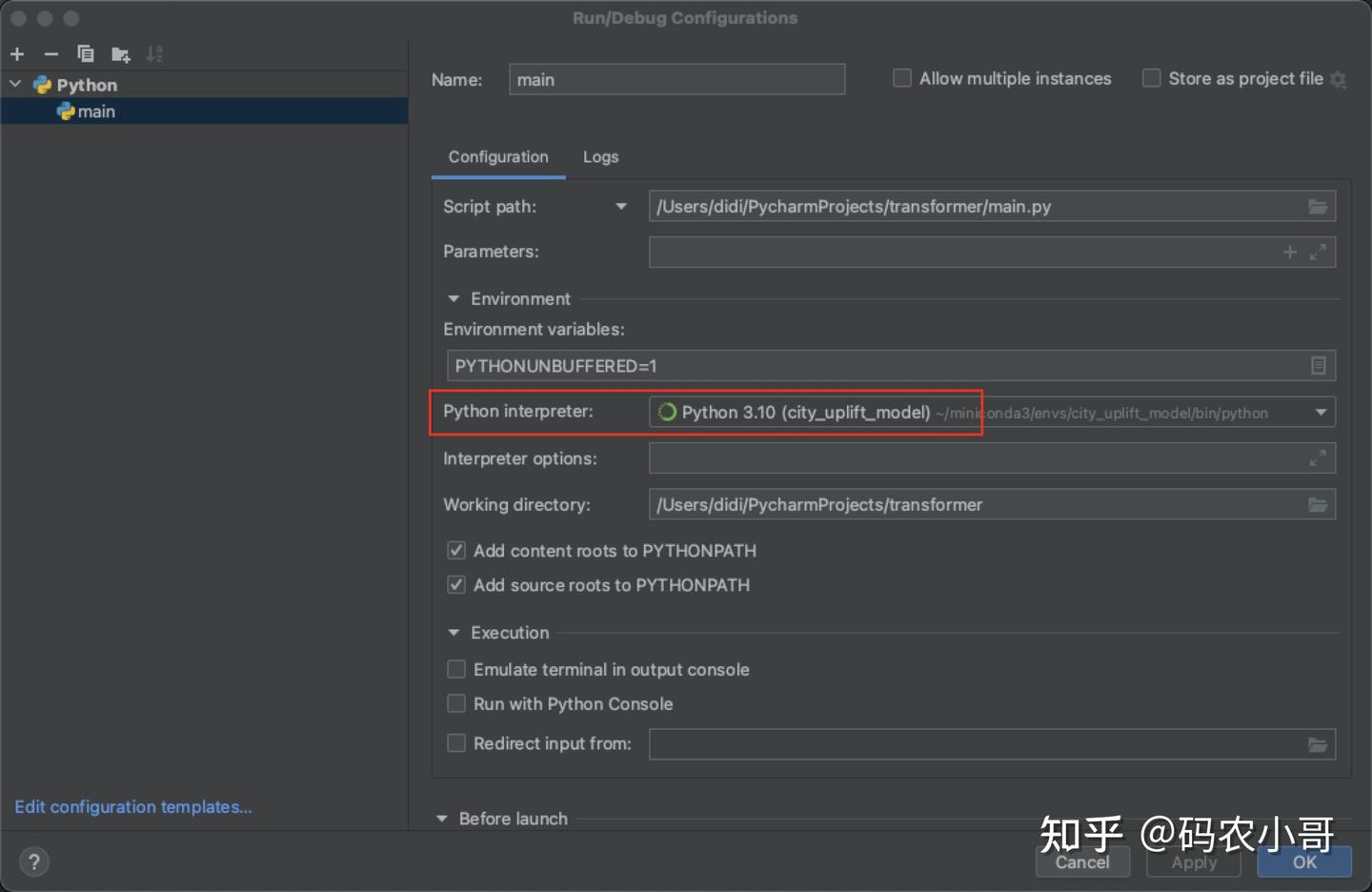Switch to the Logs tab
The width and height of the screenshot is (1372, 892).
point(600,157)
